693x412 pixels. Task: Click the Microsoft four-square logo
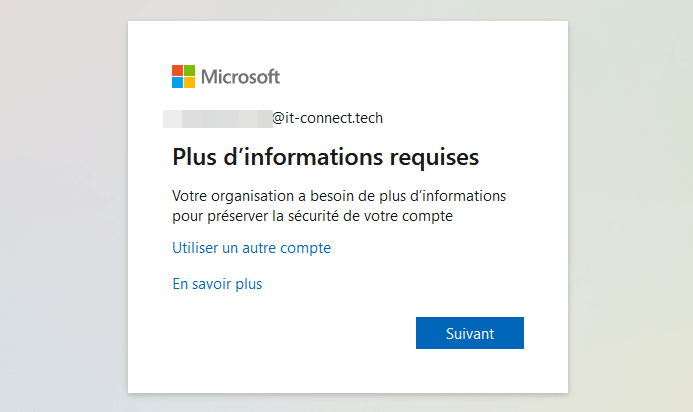click(184, 77)
